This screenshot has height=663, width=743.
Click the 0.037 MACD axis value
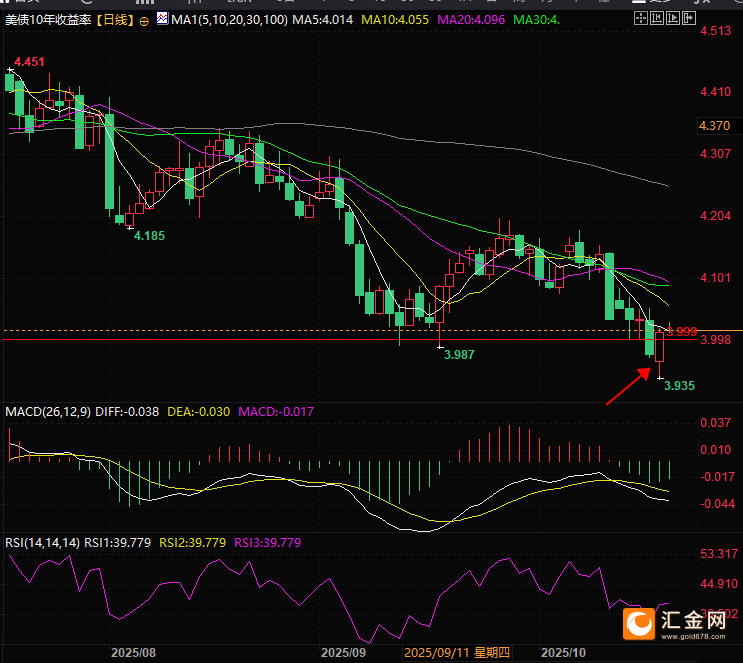716,422
